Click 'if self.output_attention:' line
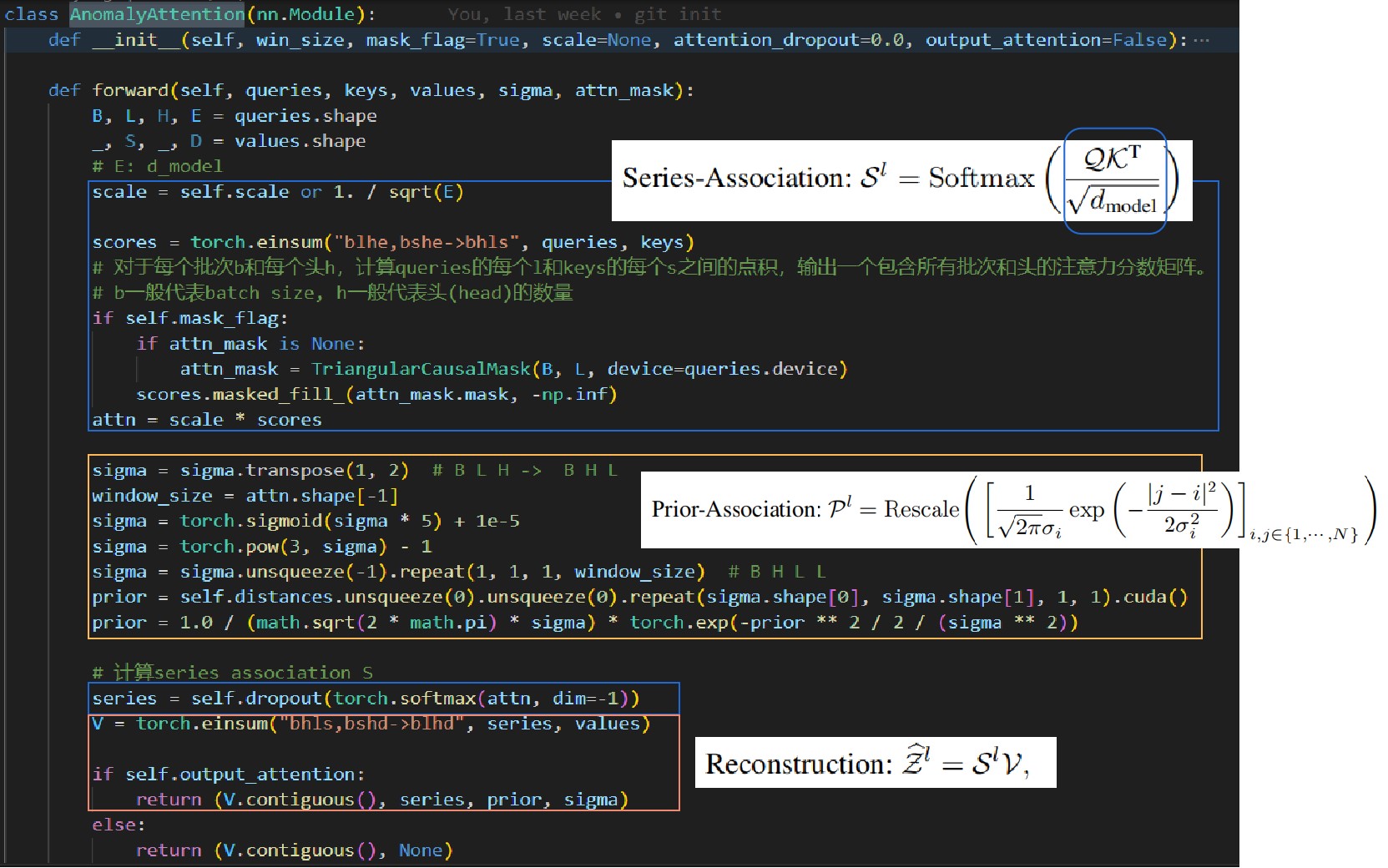1388x868 pixels. (x=229, y=775)
